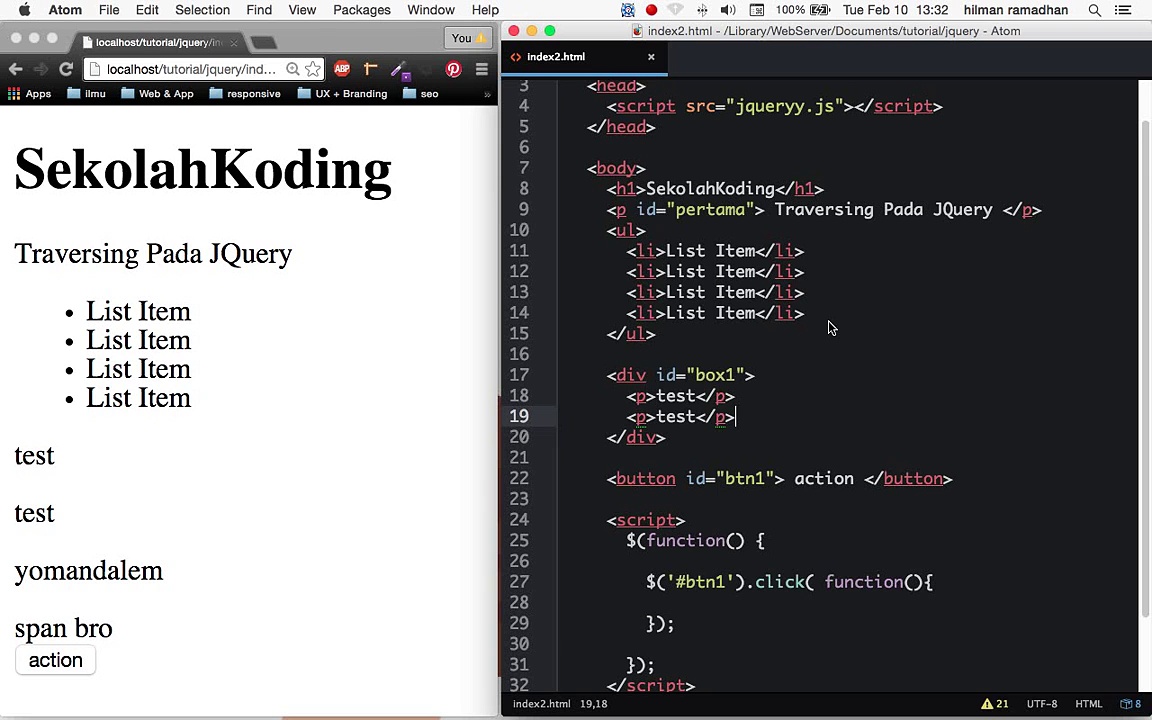Open the Packages menu
Viewport: 1152px width, 720px height.
361,10
